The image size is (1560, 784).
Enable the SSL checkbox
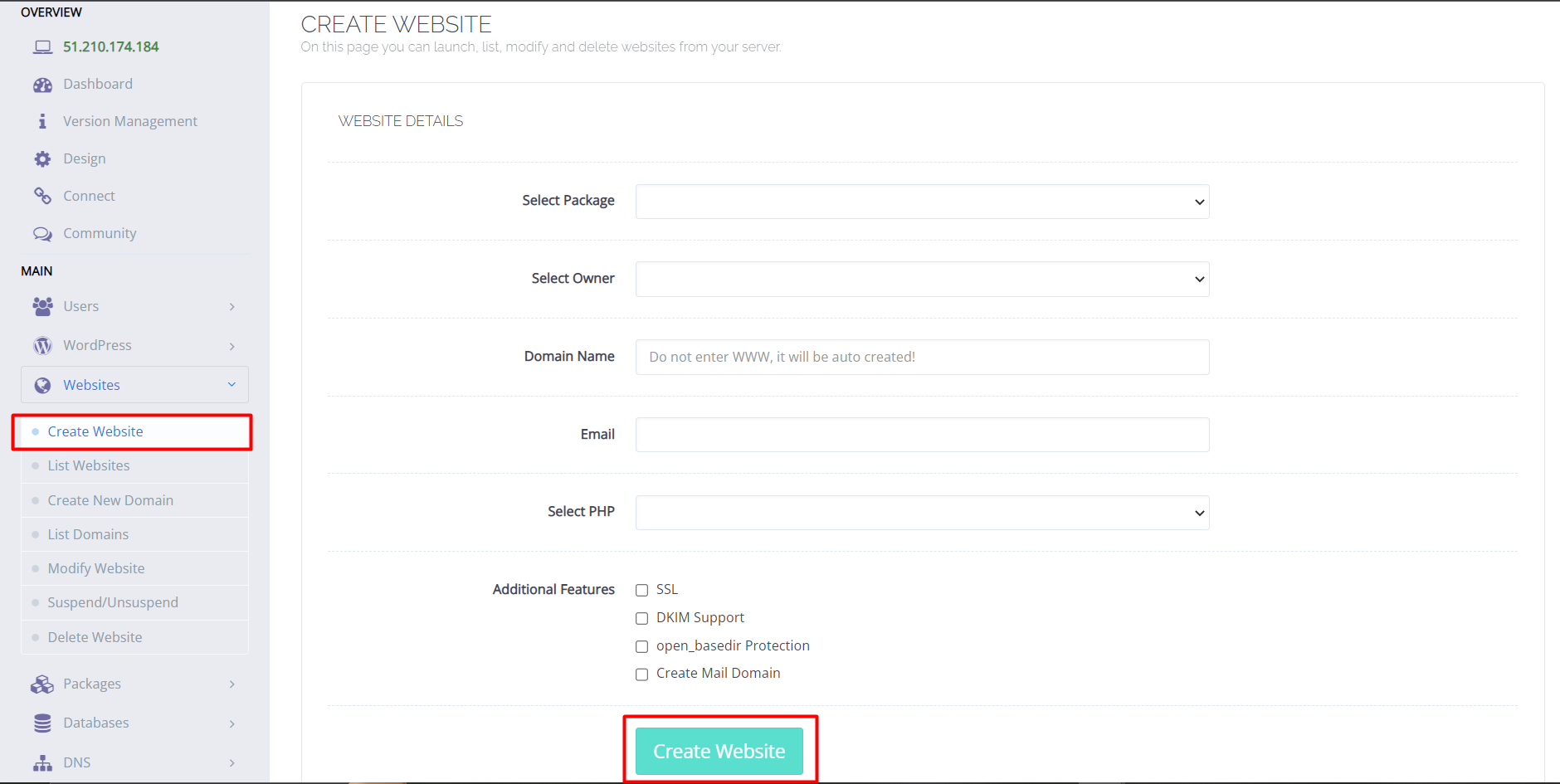(x=641, y=590)
